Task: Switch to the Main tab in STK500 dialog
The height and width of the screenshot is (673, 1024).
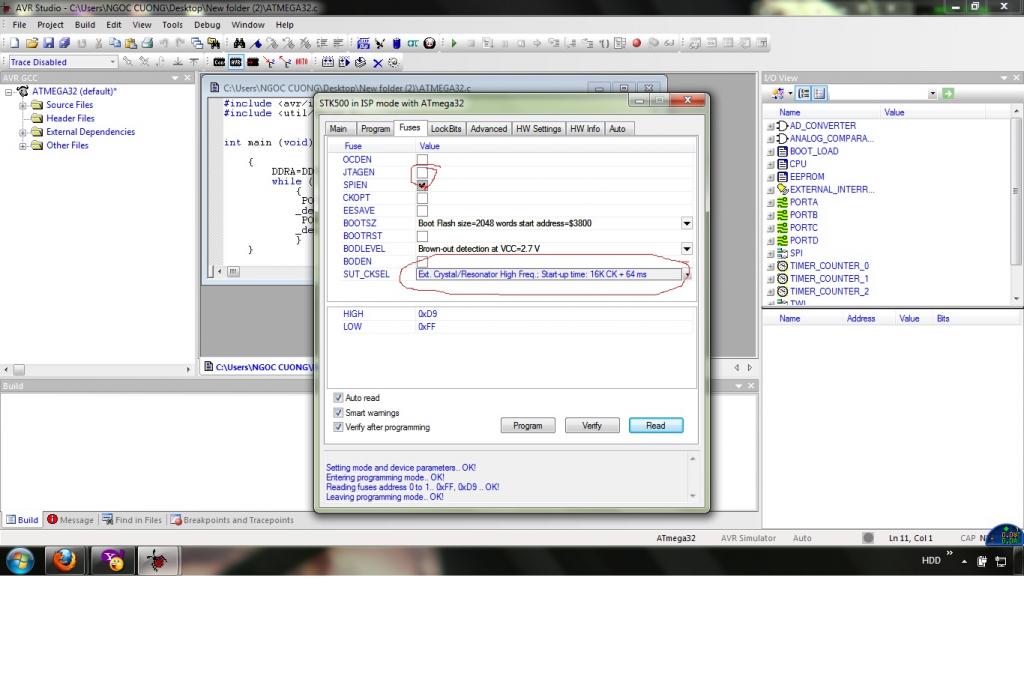Action: 338,129
